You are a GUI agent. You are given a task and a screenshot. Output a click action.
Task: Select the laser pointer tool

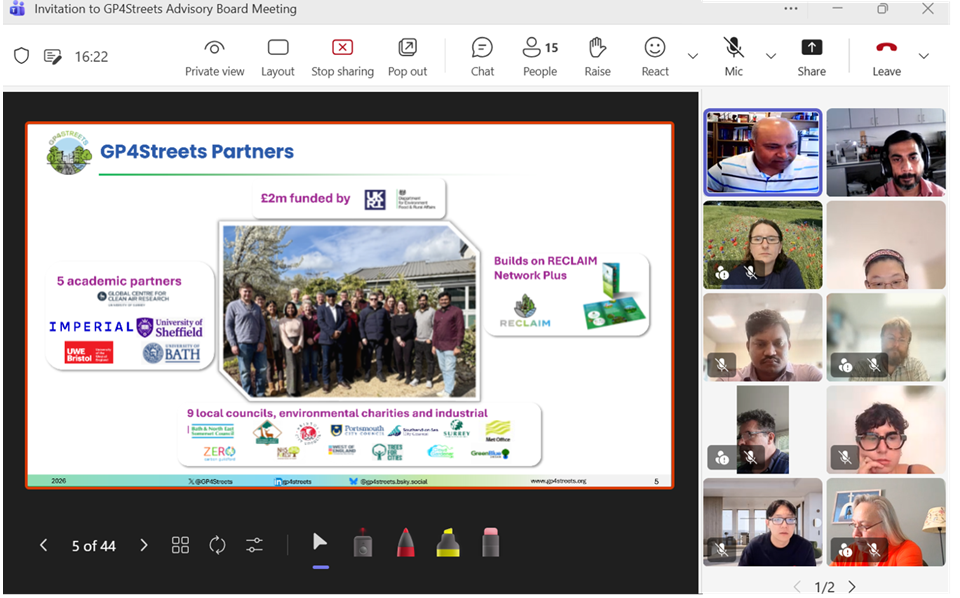(x=363, y=543)
